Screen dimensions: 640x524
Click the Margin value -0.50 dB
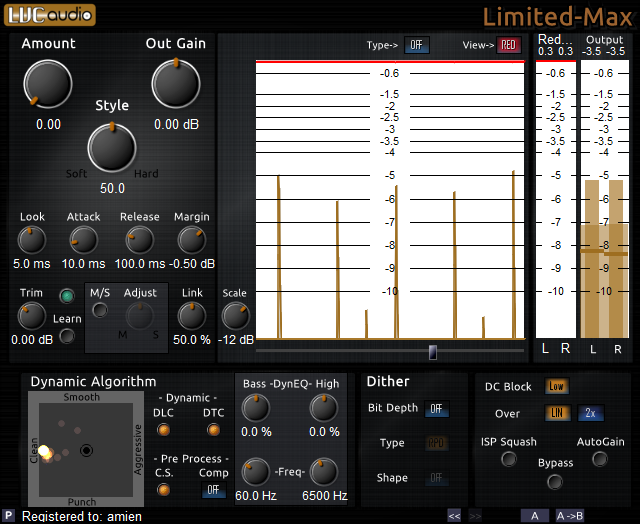tap(192, 264)
